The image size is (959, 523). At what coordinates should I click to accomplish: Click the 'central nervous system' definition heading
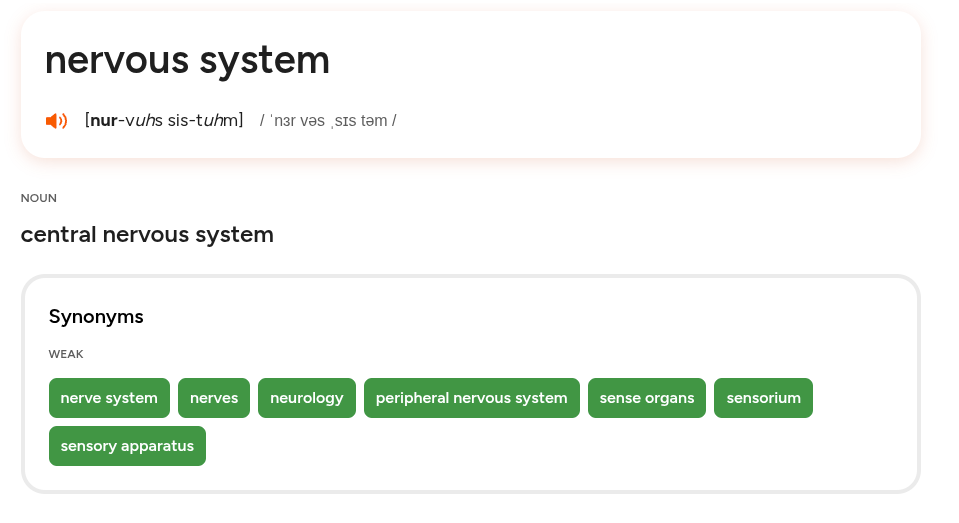pyautogui.click(x=147, y=234)
